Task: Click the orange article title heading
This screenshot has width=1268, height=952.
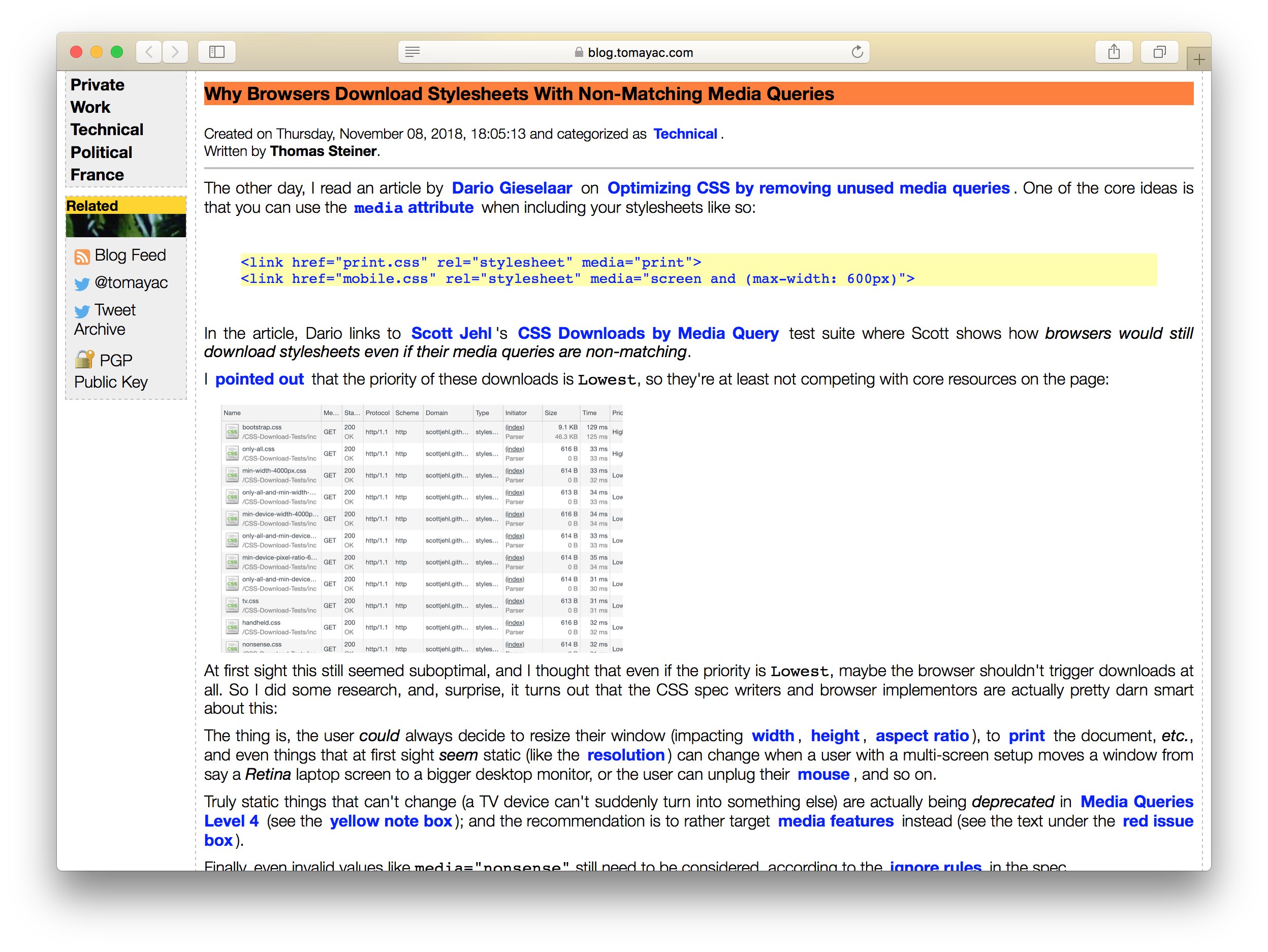Action: [x=699, y=93]
